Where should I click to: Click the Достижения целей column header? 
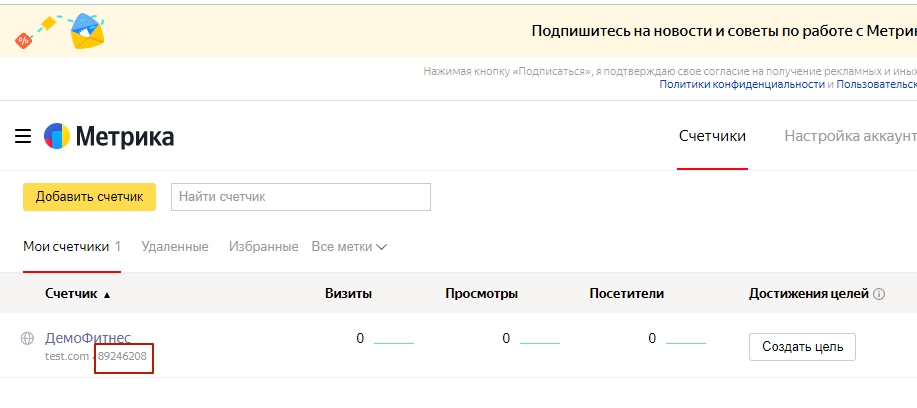point(809,293)
